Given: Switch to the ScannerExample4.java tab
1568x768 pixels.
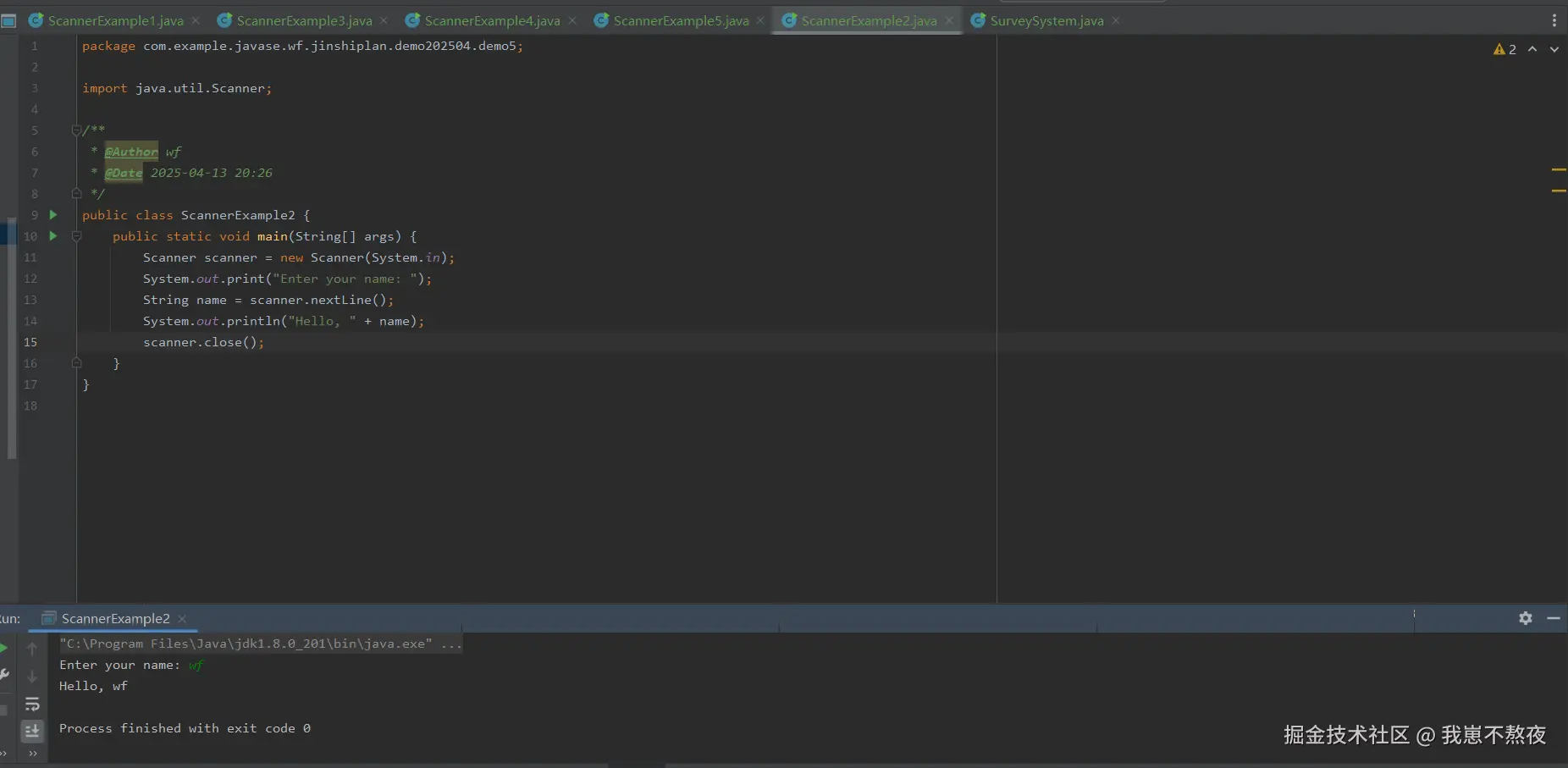Looking at the screenshot, I should click(x=492, y=20).
